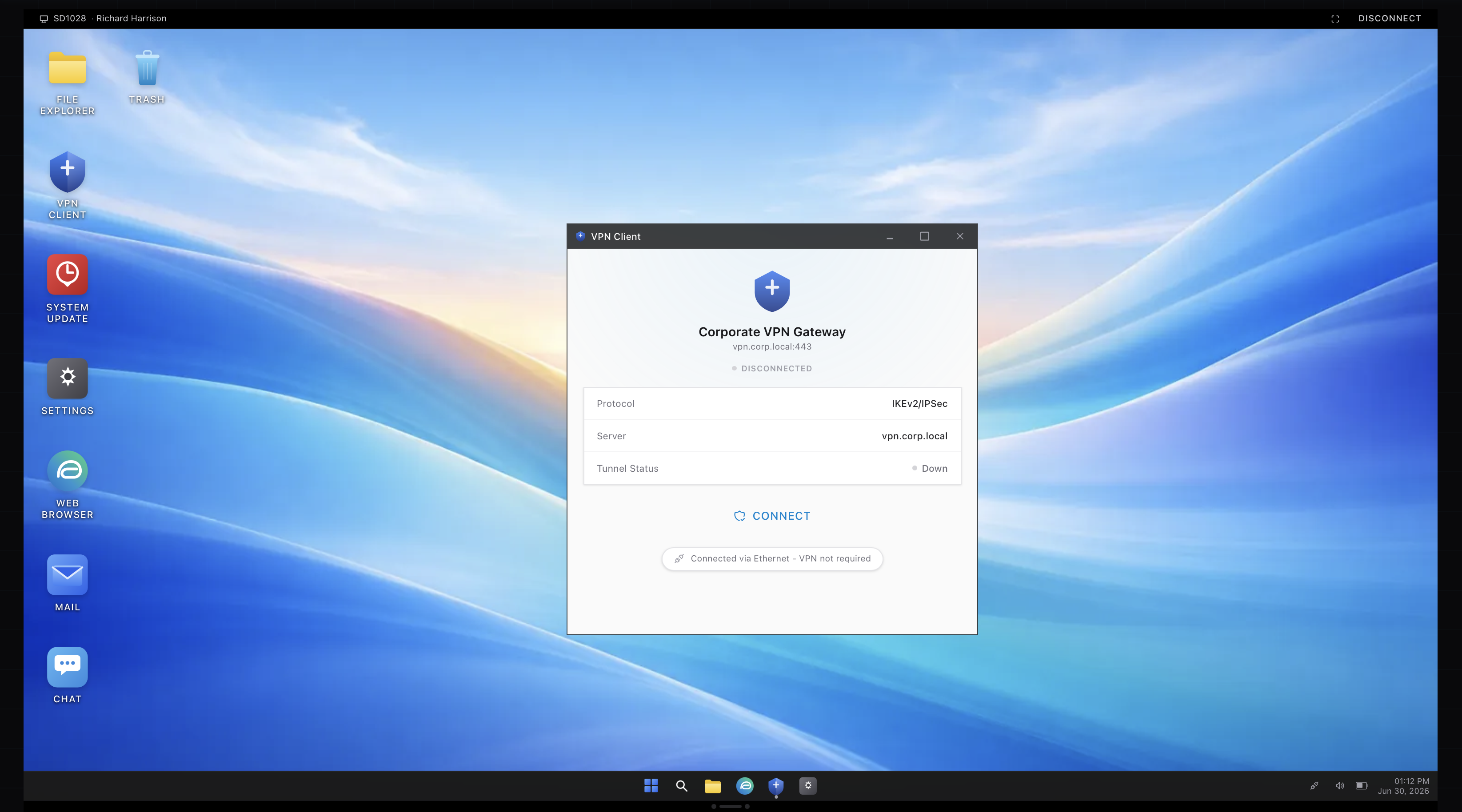Click the clock showing 01:12 PM
The height and width of the screenshot is (812, 1462).
tap(1411, 781)
